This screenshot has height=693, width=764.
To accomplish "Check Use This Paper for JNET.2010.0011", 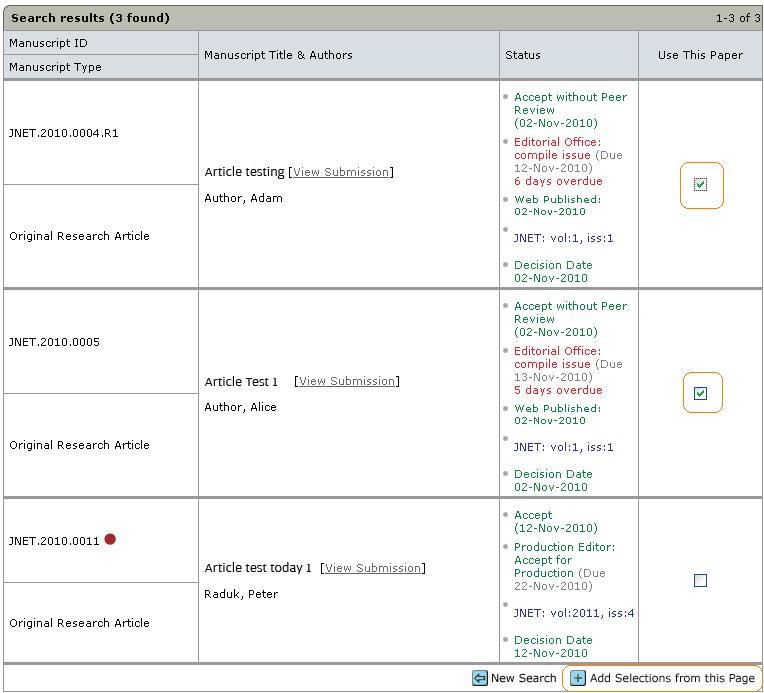I will [x=700, y=580].
